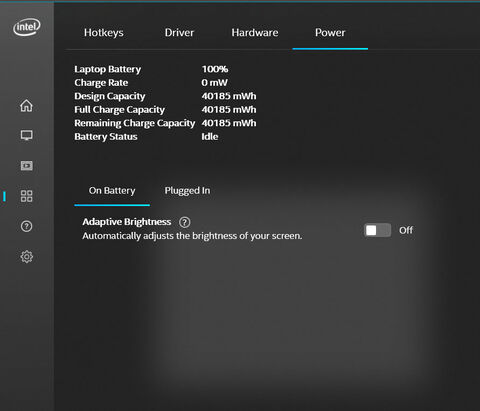Select the Power tab
Image resolution: width=480 pixels, height=411 pixels.
[x=330, y=33]
